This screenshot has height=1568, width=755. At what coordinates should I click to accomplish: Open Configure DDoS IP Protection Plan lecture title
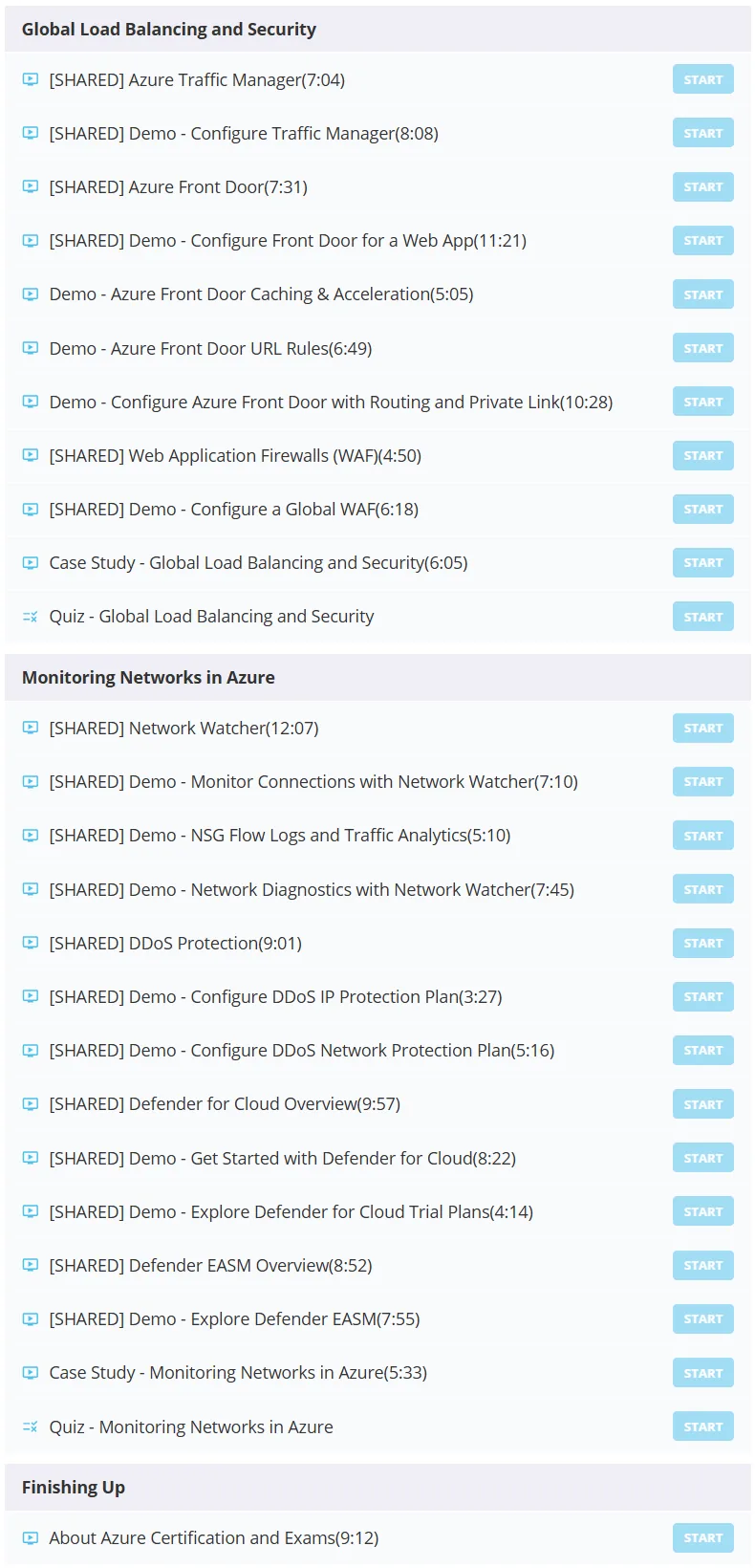click(x=275, y=996)
